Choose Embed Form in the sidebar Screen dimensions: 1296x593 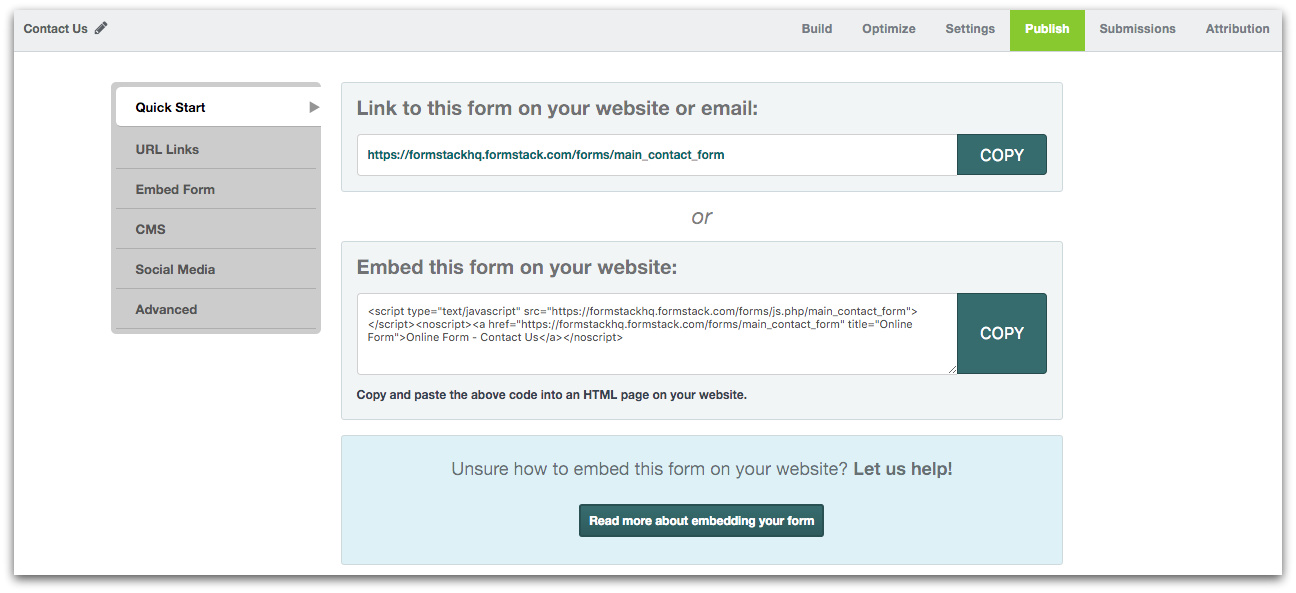(x=175, y=189)
